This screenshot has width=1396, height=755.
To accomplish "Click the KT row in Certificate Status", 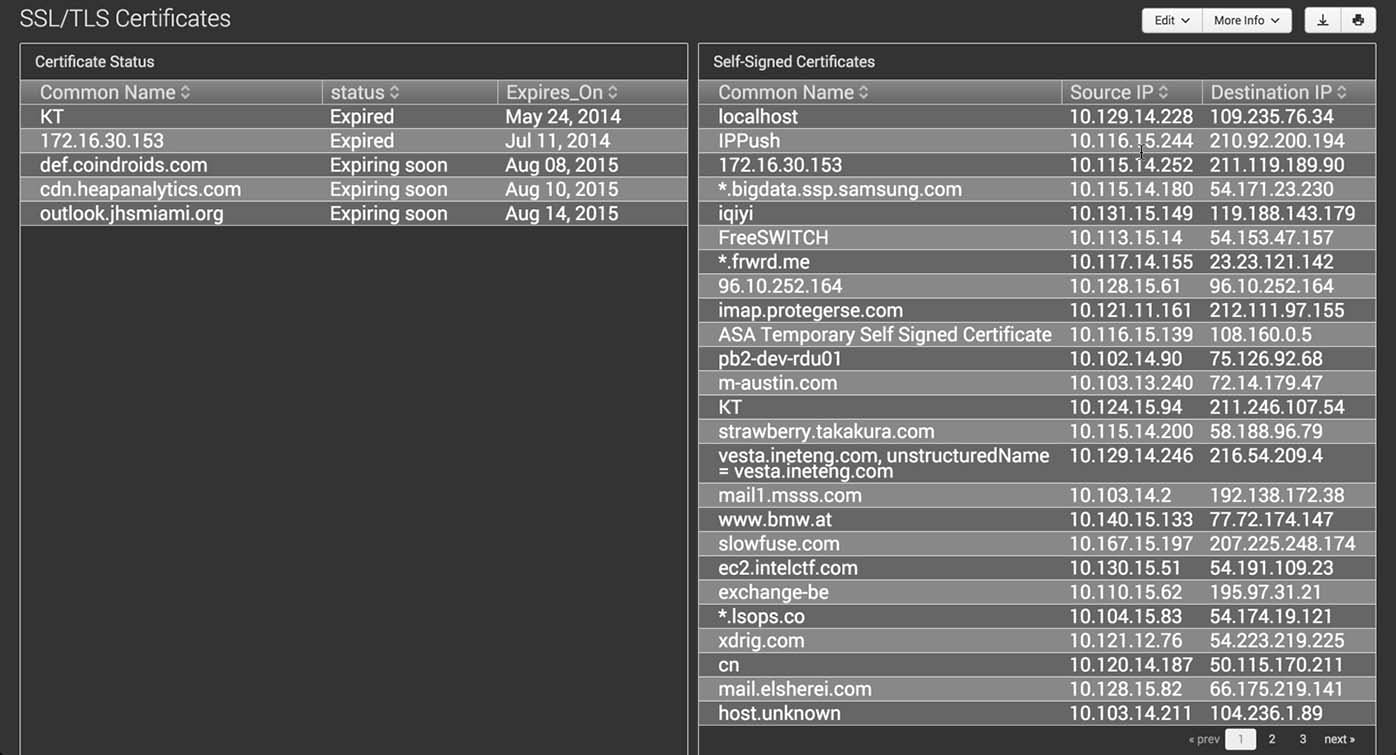I will pos(354,117).
